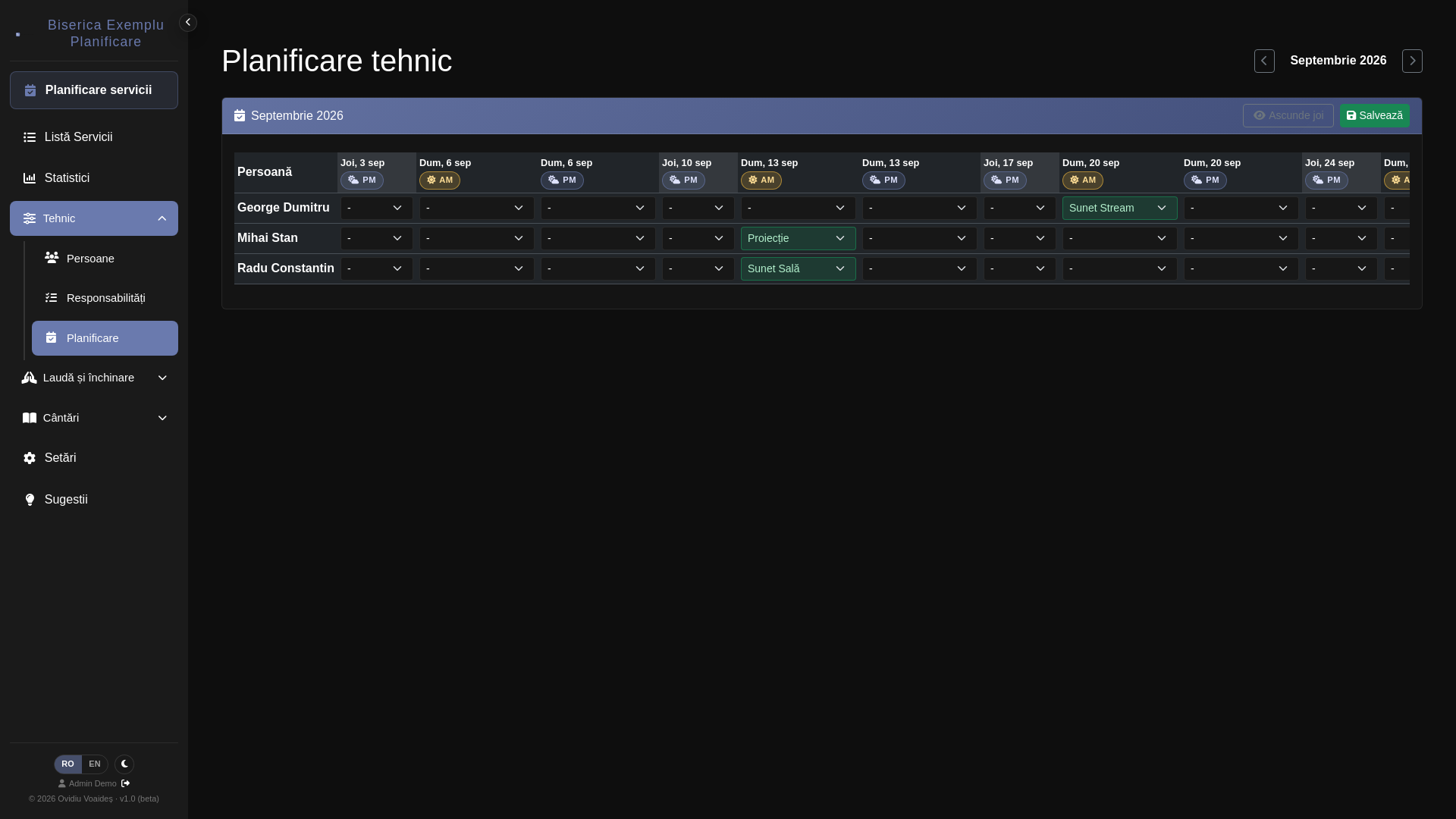Open Statistici from sidebar
This screenshot has height=819, width=1456.
(x=94, y=178)
